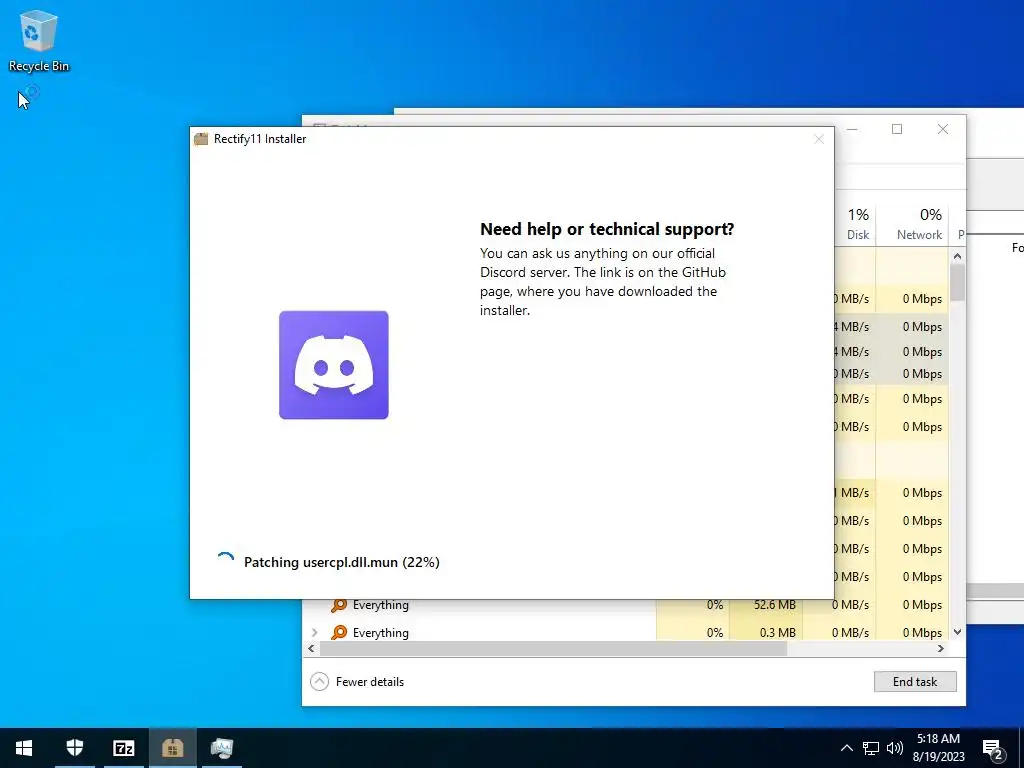Open 7-Zip from the taskbar

click(123, 748)
